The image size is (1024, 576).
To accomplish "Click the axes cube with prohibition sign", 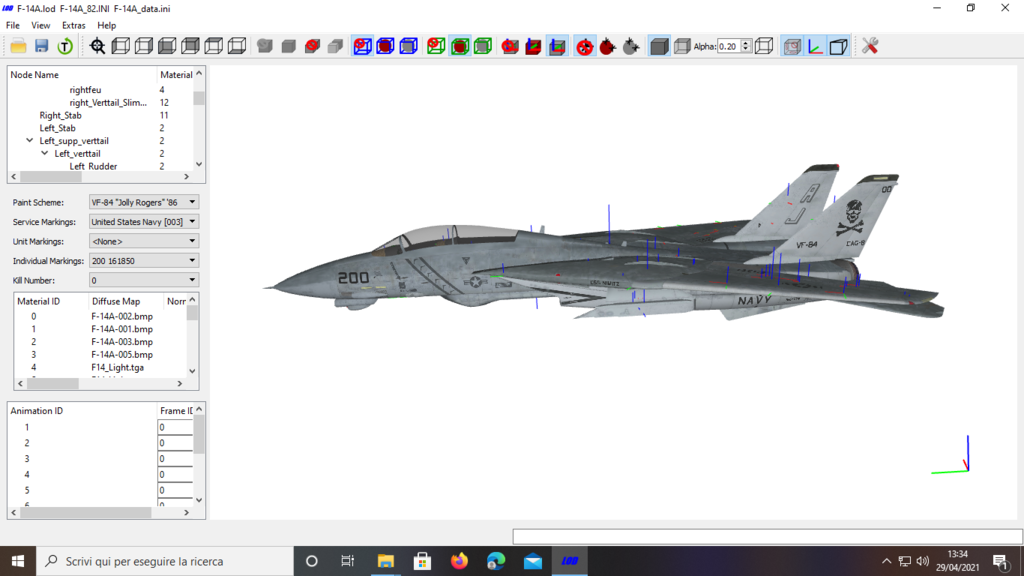I will point(510,46).
